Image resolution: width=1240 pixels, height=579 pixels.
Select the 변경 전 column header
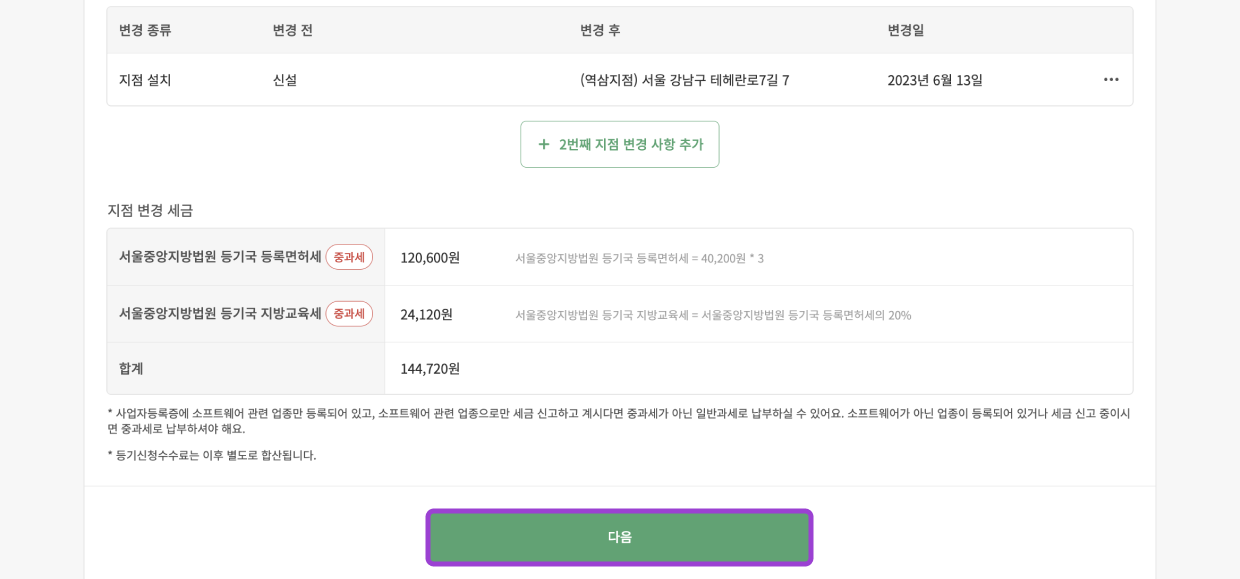(x=293, y=30)
